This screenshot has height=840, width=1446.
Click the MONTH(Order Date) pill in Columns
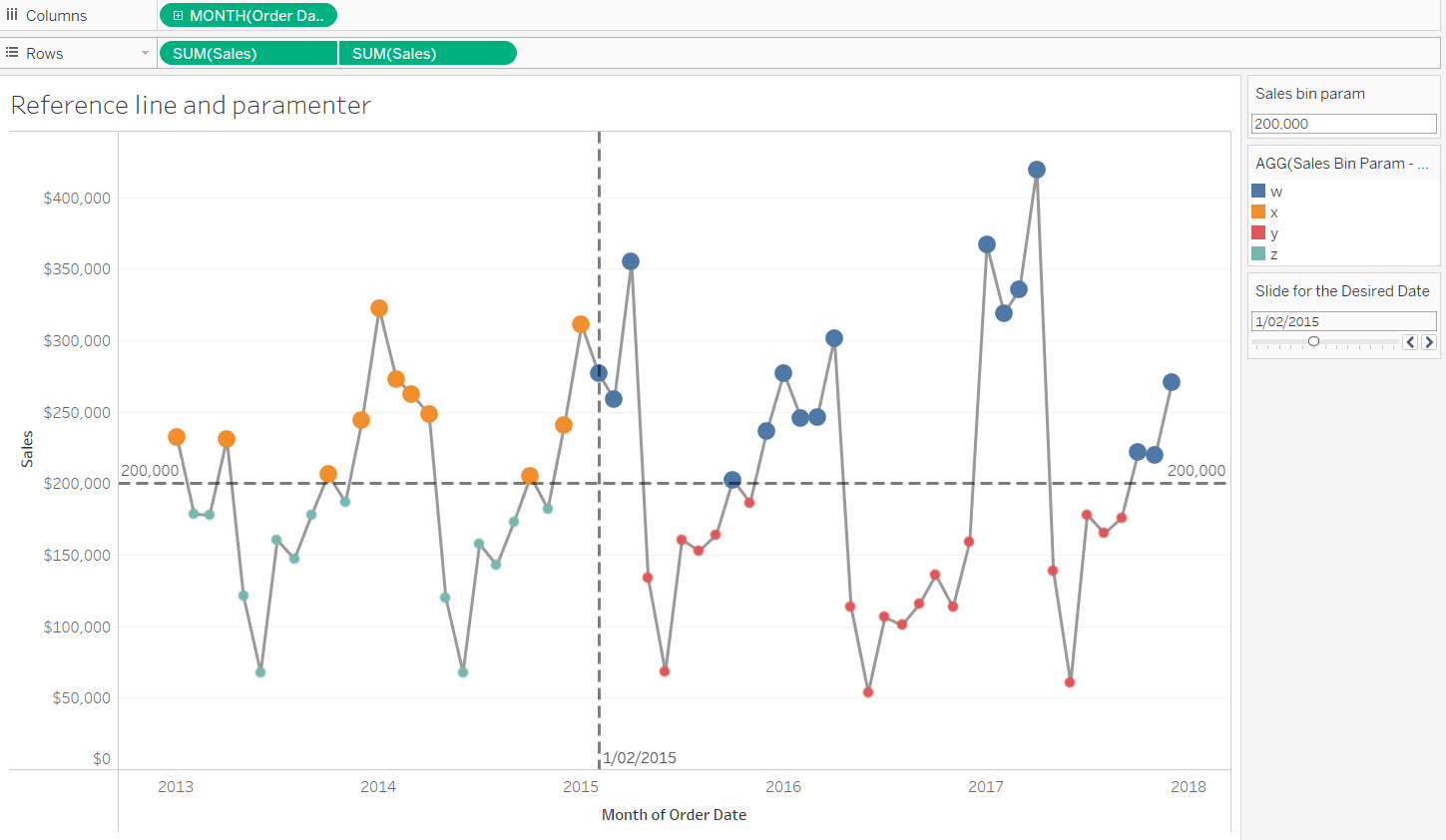click(247, 15)
